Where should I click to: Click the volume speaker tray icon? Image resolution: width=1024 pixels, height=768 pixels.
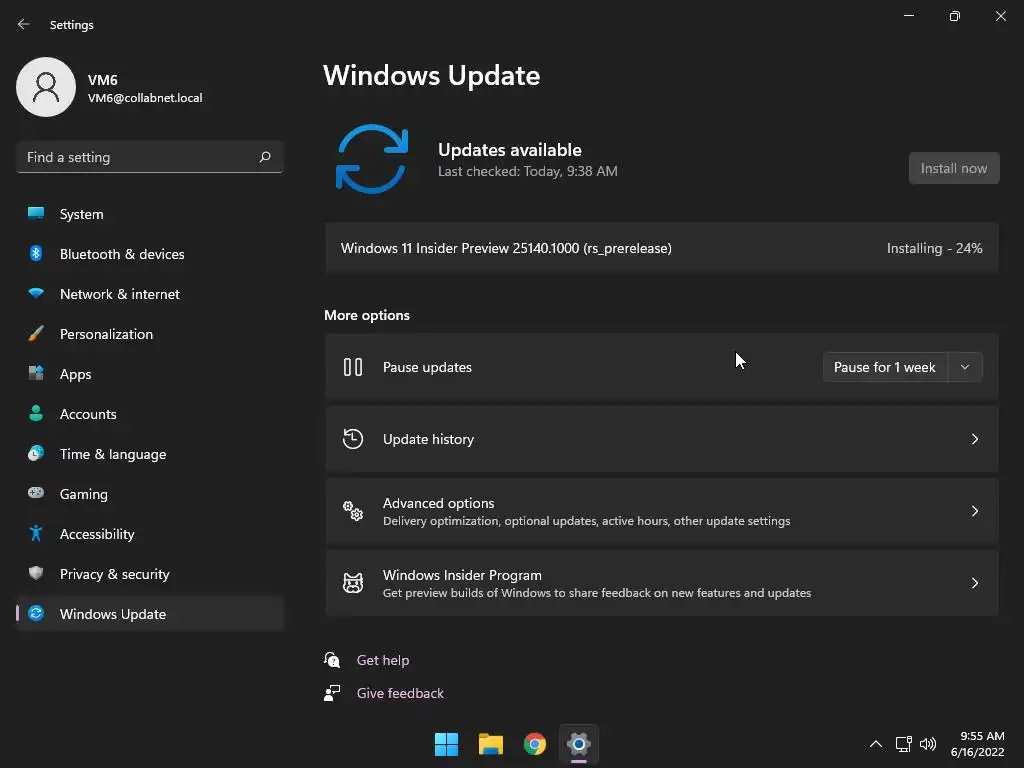pos(928,744)
